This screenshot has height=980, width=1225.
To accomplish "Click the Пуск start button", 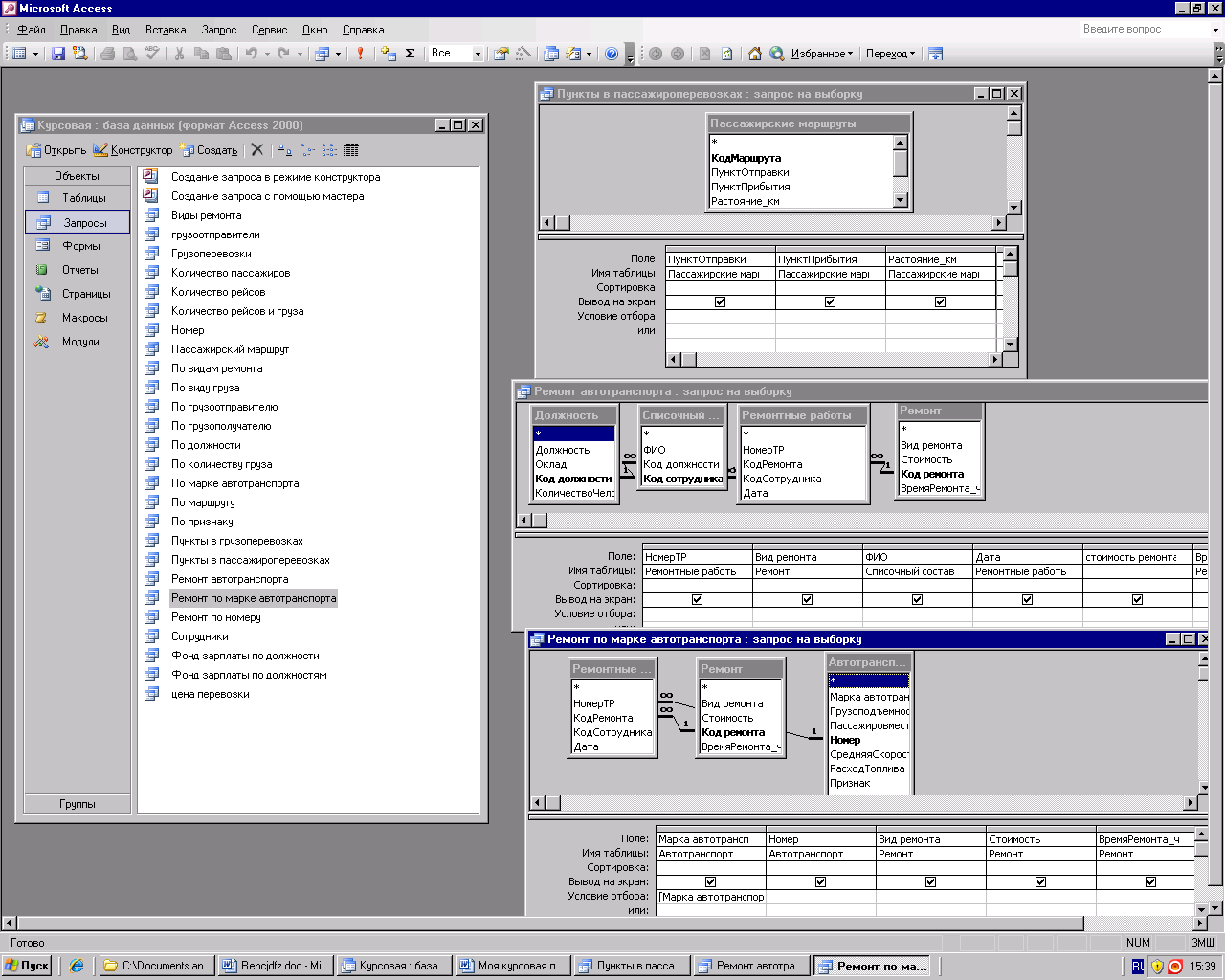I will (x=27, y=966).
